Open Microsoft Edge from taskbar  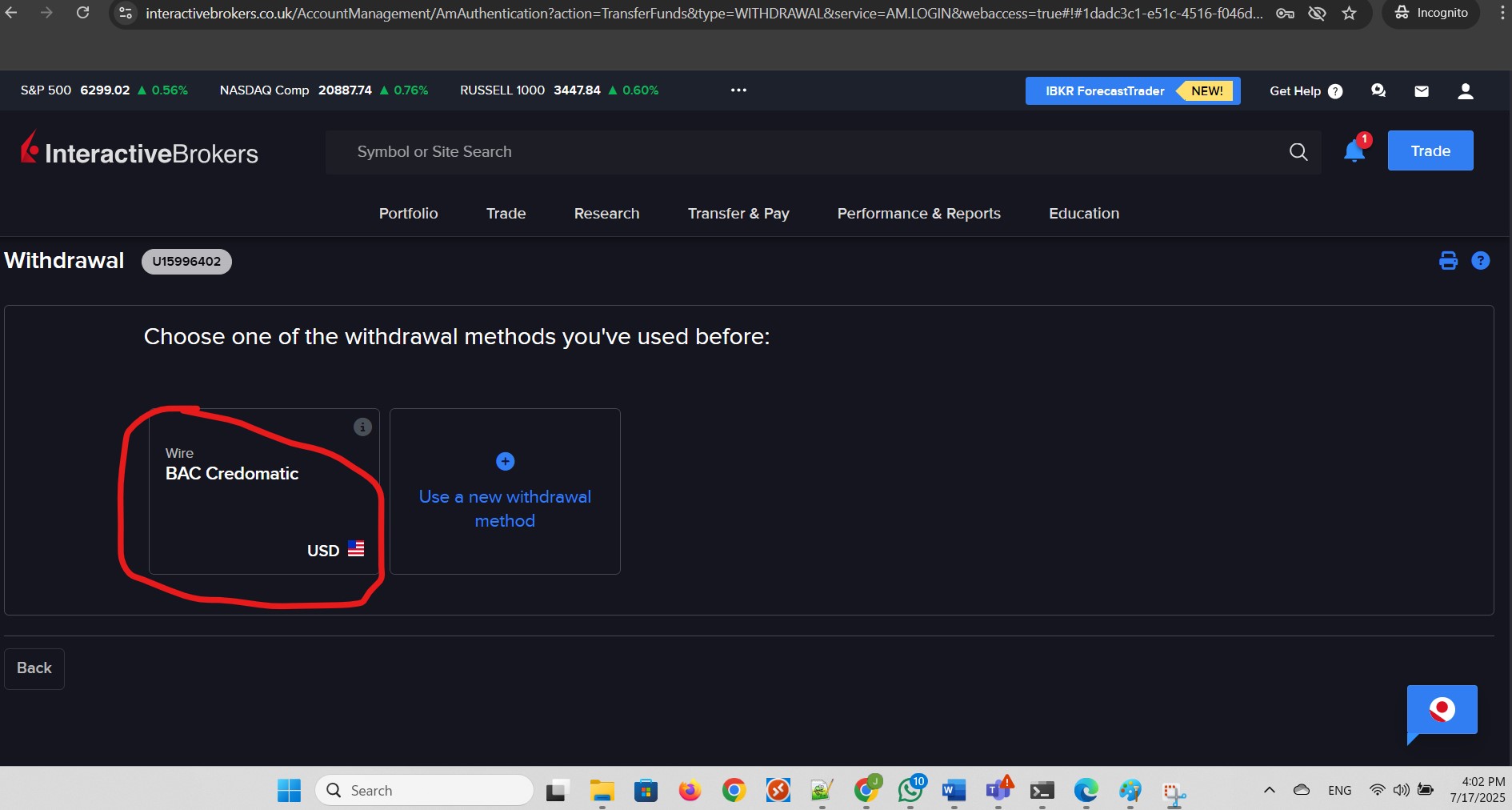pos(1086,791)
